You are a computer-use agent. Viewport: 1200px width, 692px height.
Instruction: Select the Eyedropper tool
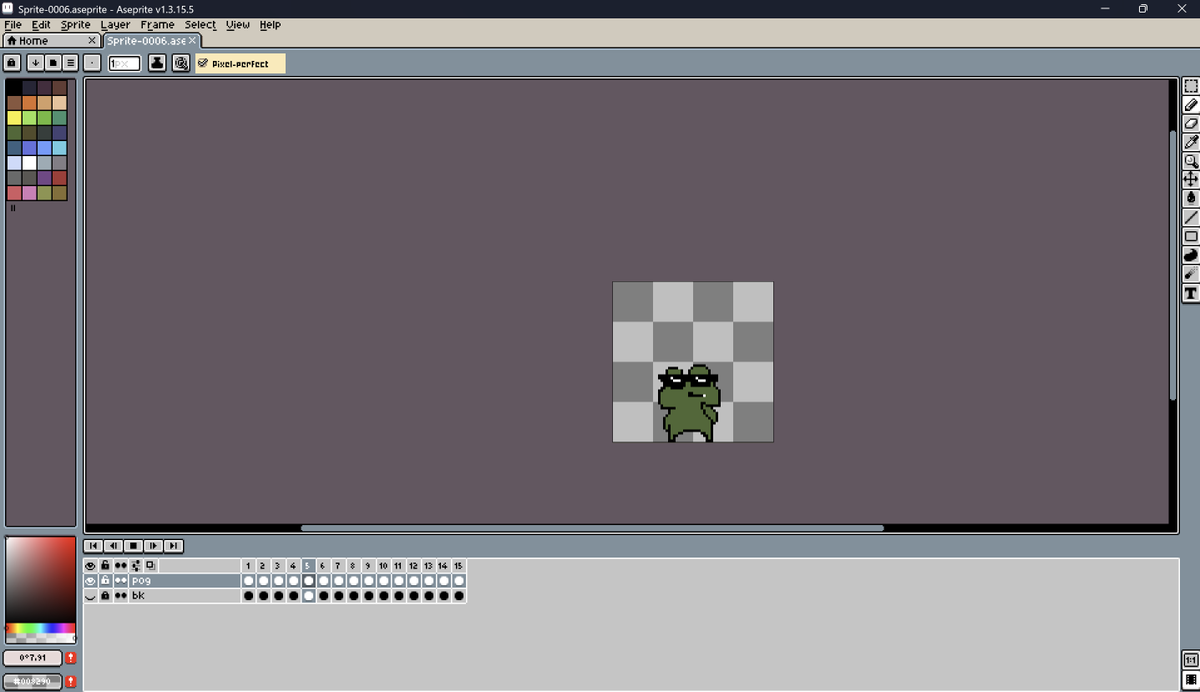1190,142
